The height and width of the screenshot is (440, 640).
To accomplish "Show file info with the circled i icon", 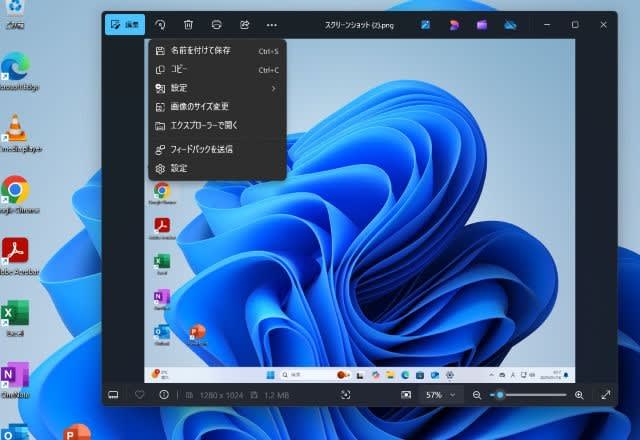I will point(164,395).
